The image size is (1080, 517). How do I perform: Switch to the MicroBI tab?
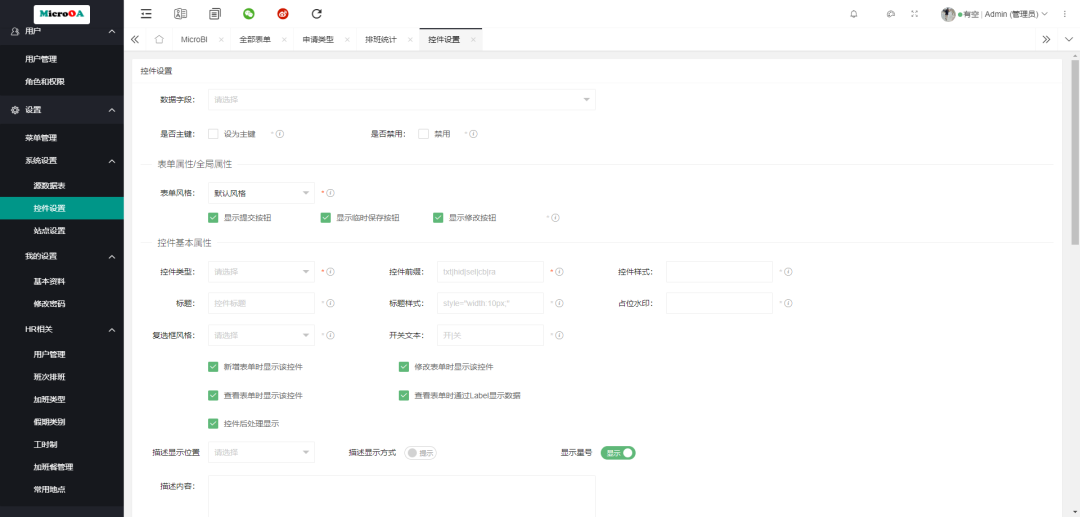click(x=194, y=39)
